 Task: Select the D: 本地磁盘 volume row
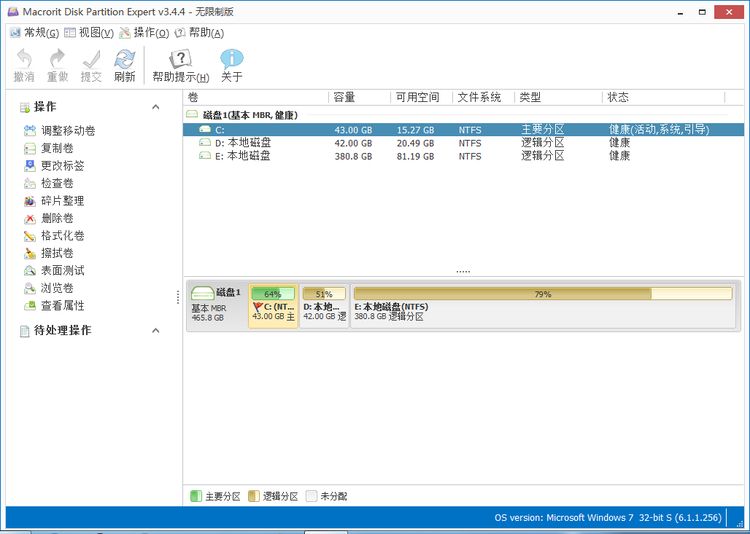(x=463, y=143)
